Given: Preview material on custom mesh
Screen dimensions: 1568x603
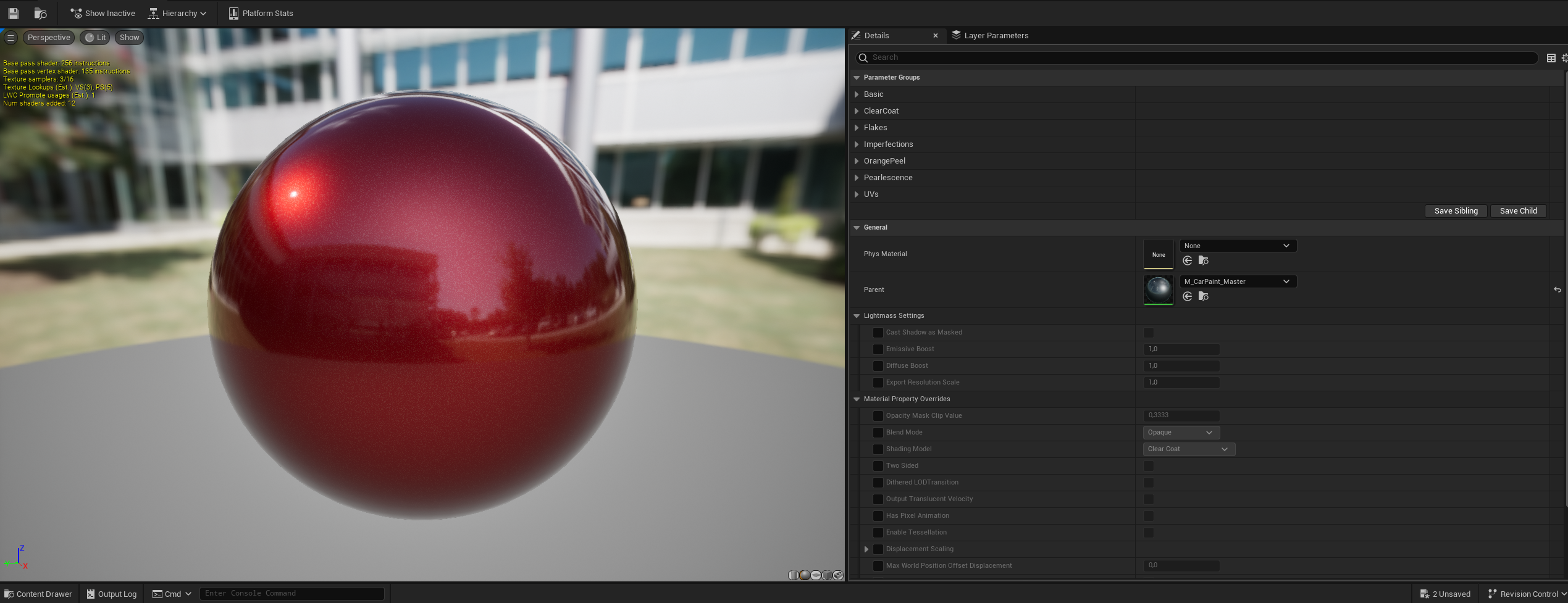Looking at the screenshot, I should (838, 575).
